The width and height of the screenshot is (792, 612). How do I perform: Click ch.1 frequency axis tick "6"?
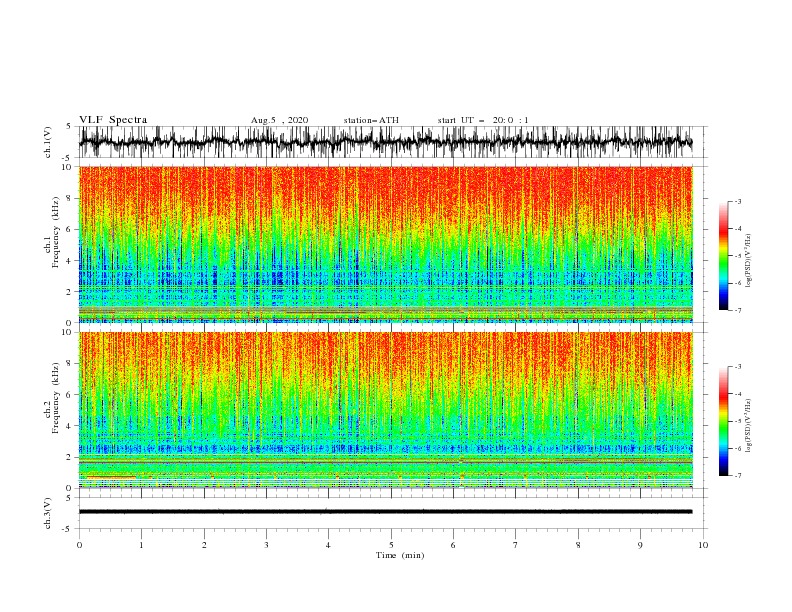coord(70,229)
